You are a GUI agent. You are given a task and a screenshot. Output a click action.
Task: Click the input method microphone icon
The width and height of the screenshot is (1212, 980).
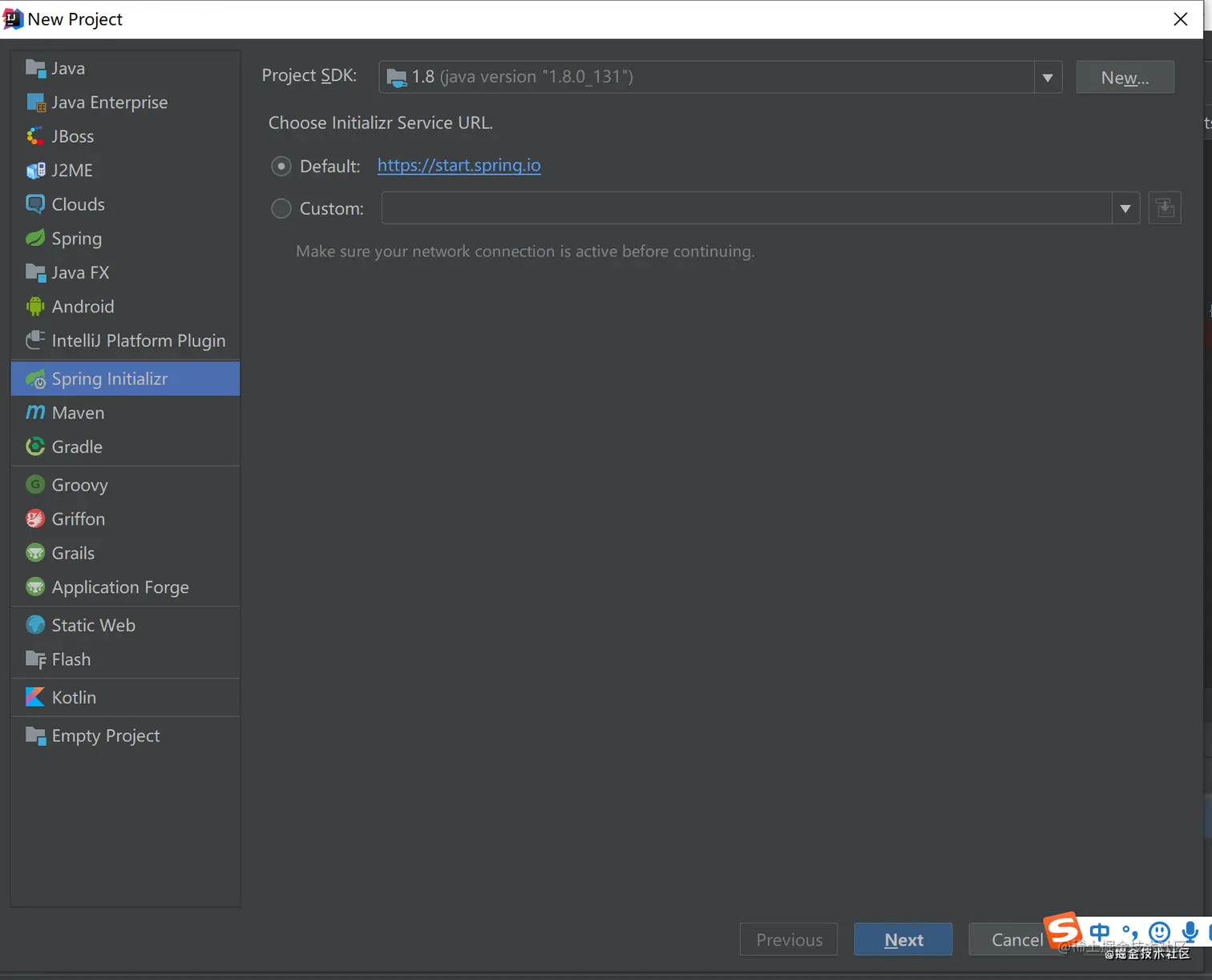[1190, 932]
